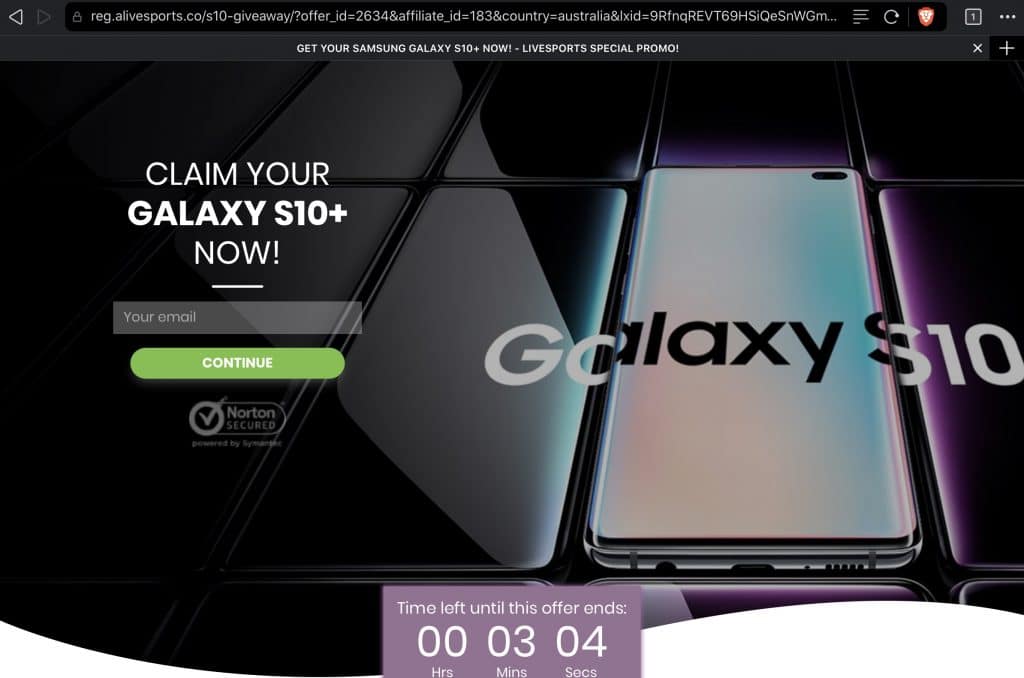Click the 'powered by Symantec' text
This screenshot has height=678, width=1024.
coord(236,444)
